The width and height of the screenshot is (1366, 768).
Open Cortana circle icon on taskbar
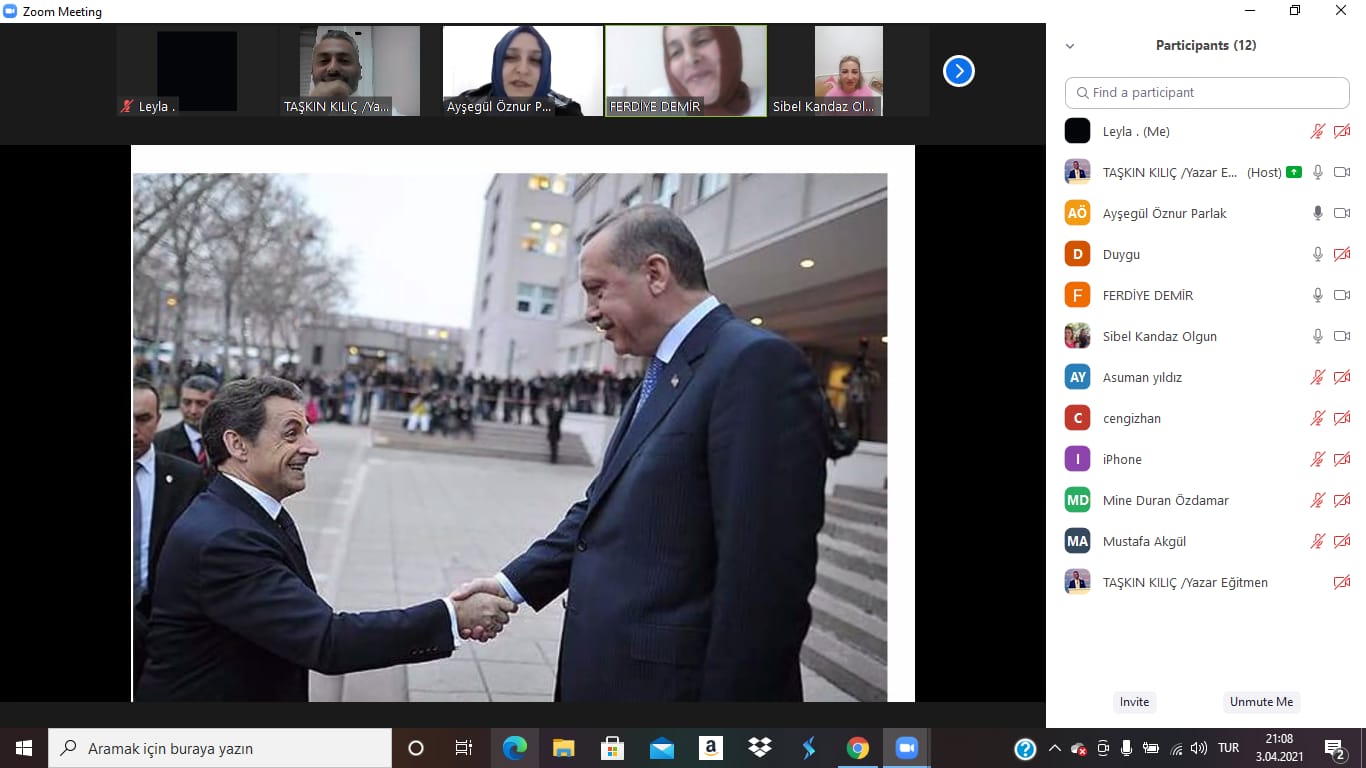click(x=416, y=748)
